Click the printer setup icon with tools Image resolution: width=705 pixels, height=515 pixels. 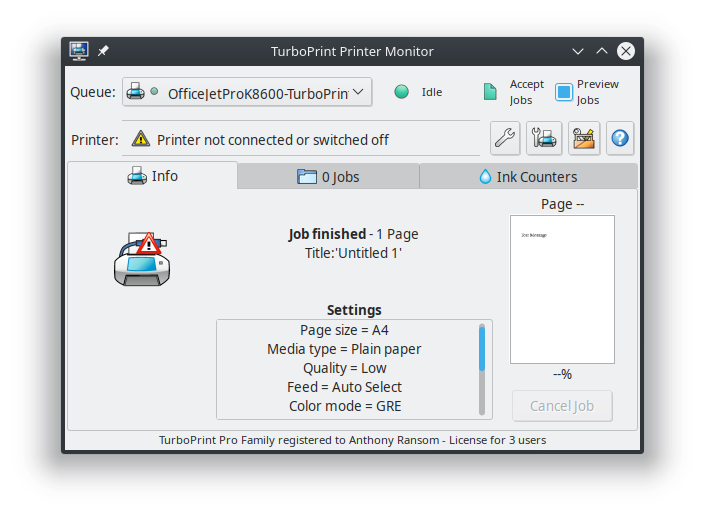click(545, 139)
